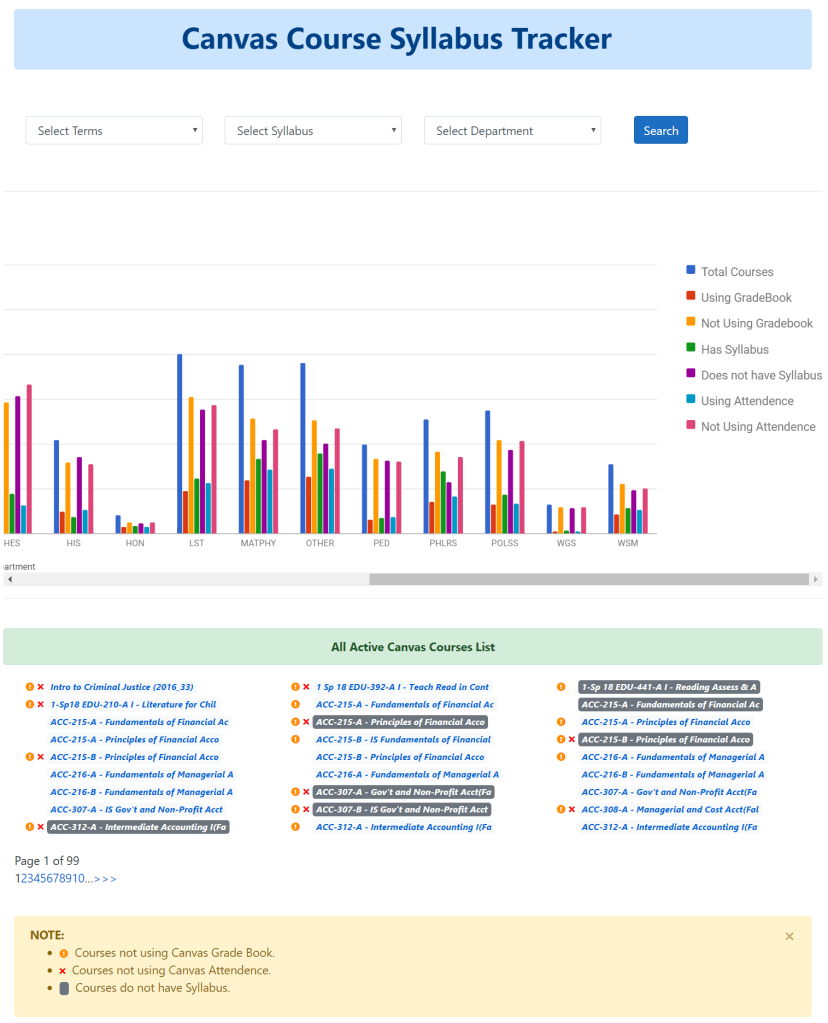Screen dimensions: 828x1023
Task: Click the orange Grade Book icon in the NOTE legend
Action: (x=64, y=953)
